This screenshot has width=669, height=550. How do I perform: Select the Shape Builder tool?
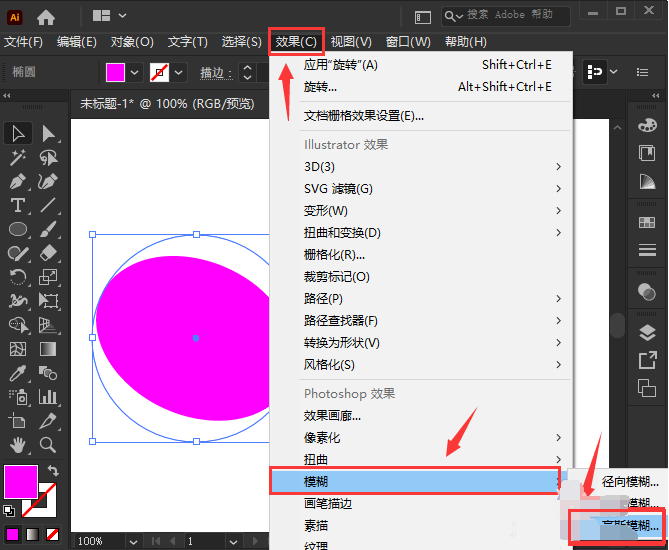point(18,325)
